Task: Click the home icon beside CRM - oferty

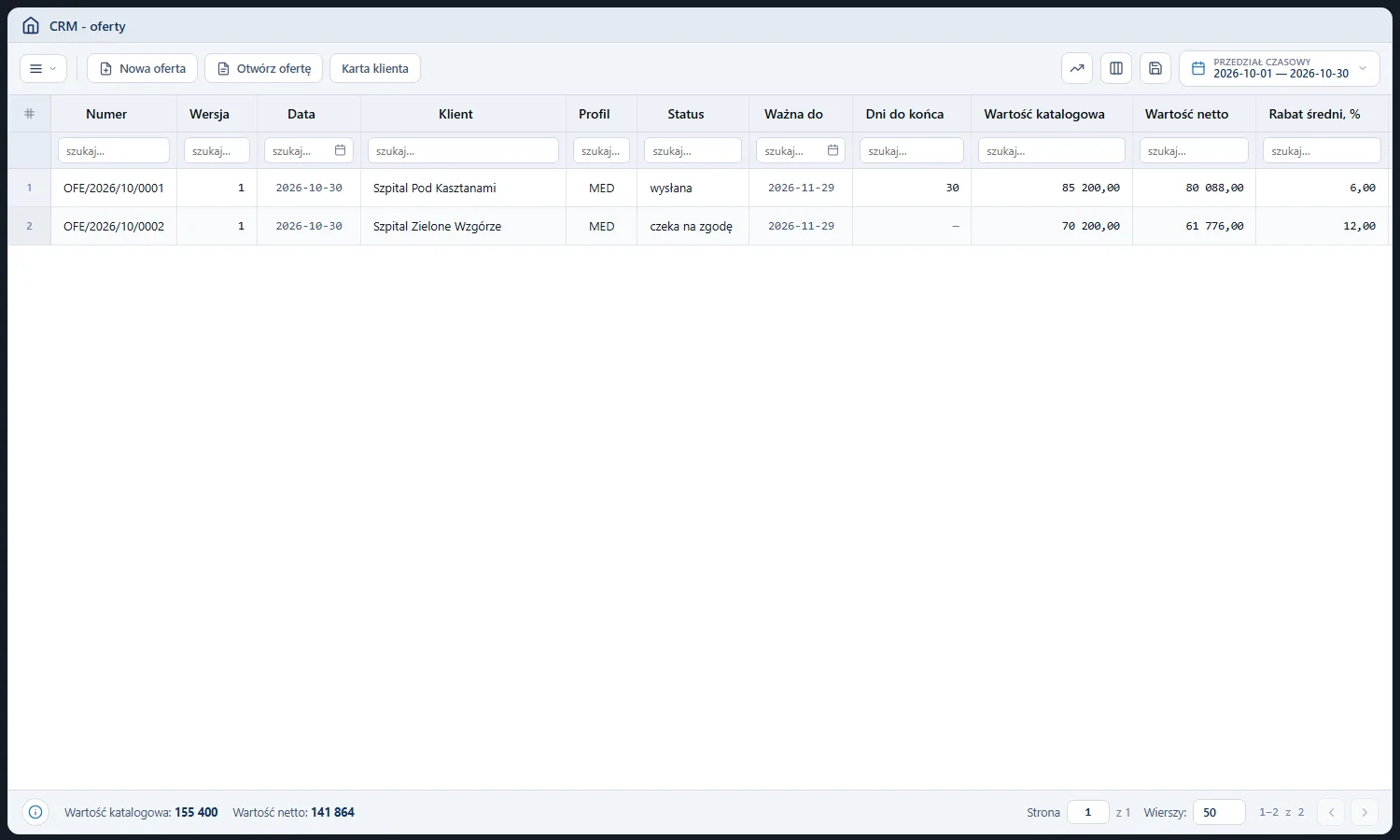Action: pyautogui.click(x=31, y=26)
